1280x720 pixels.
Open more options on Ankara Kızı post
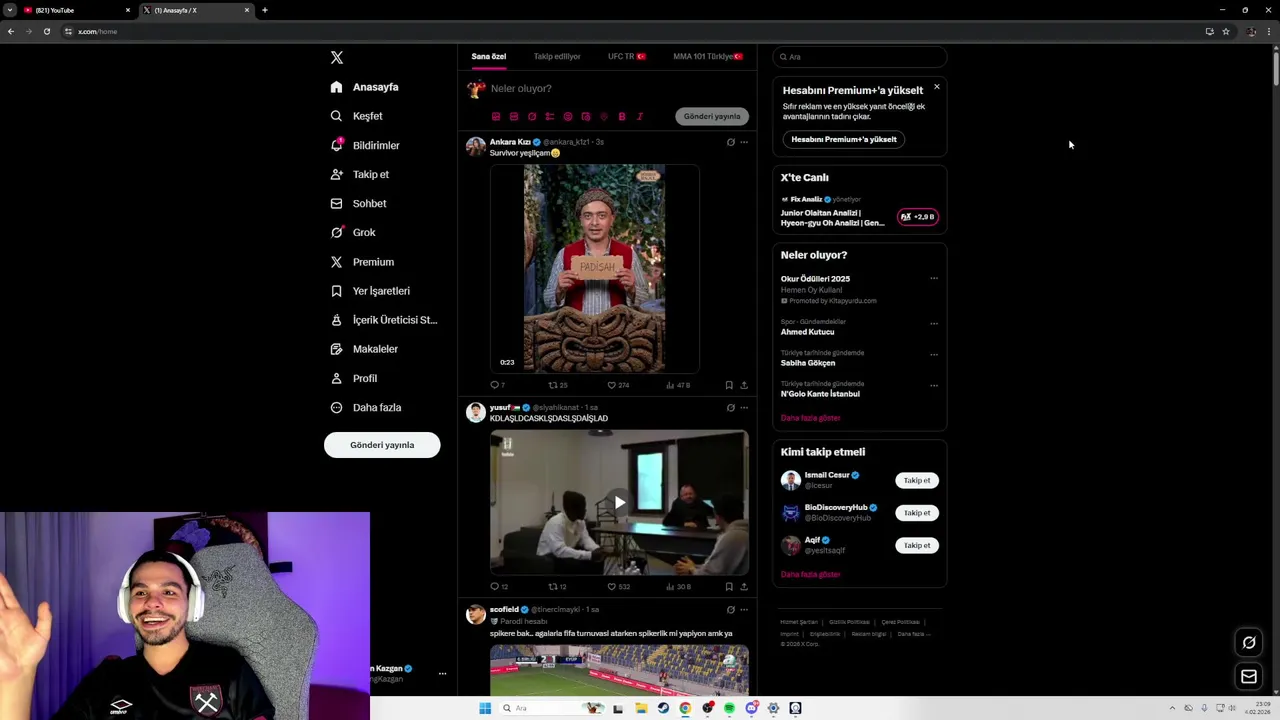[x=744, y=142]
